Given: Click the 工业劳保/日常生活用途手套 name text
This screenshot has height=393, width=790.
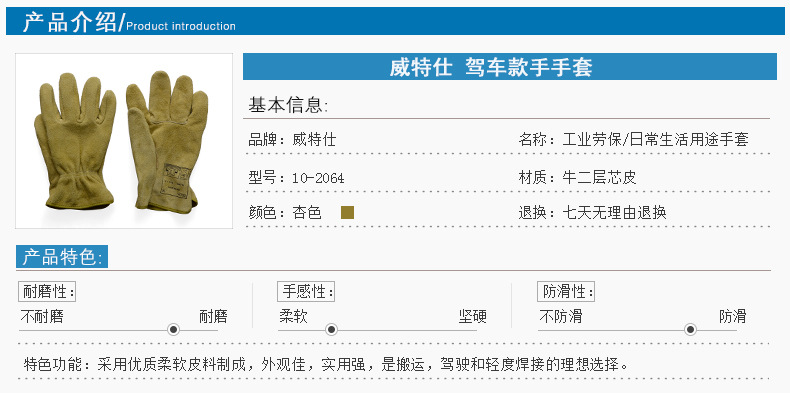Looking at the screenshot, I should pos(655,140).
